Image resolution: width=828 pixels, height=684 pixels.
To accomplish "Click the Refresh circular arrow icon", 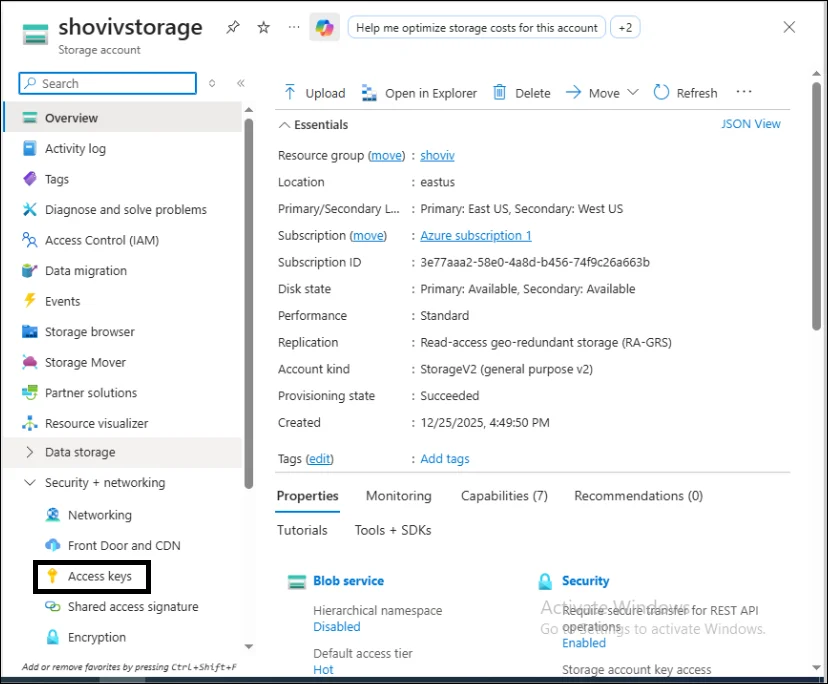I will (661, 92).
